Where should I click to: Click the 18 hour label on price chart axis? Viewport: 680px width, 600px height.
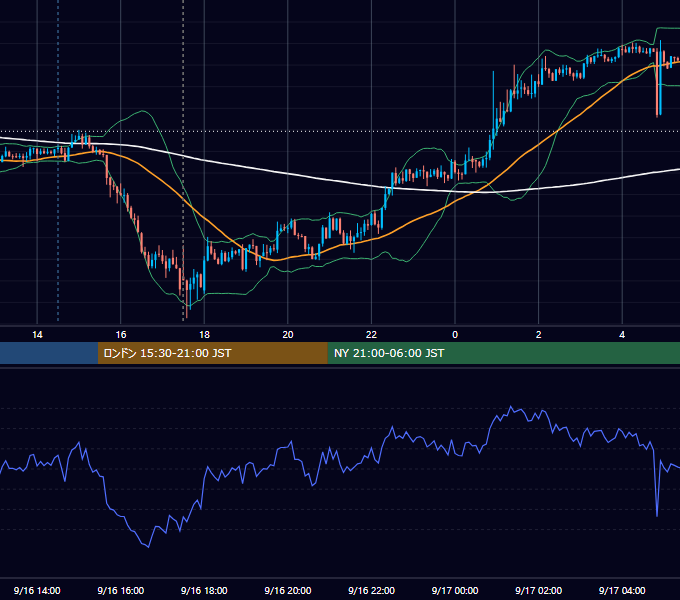pos(204,335)
